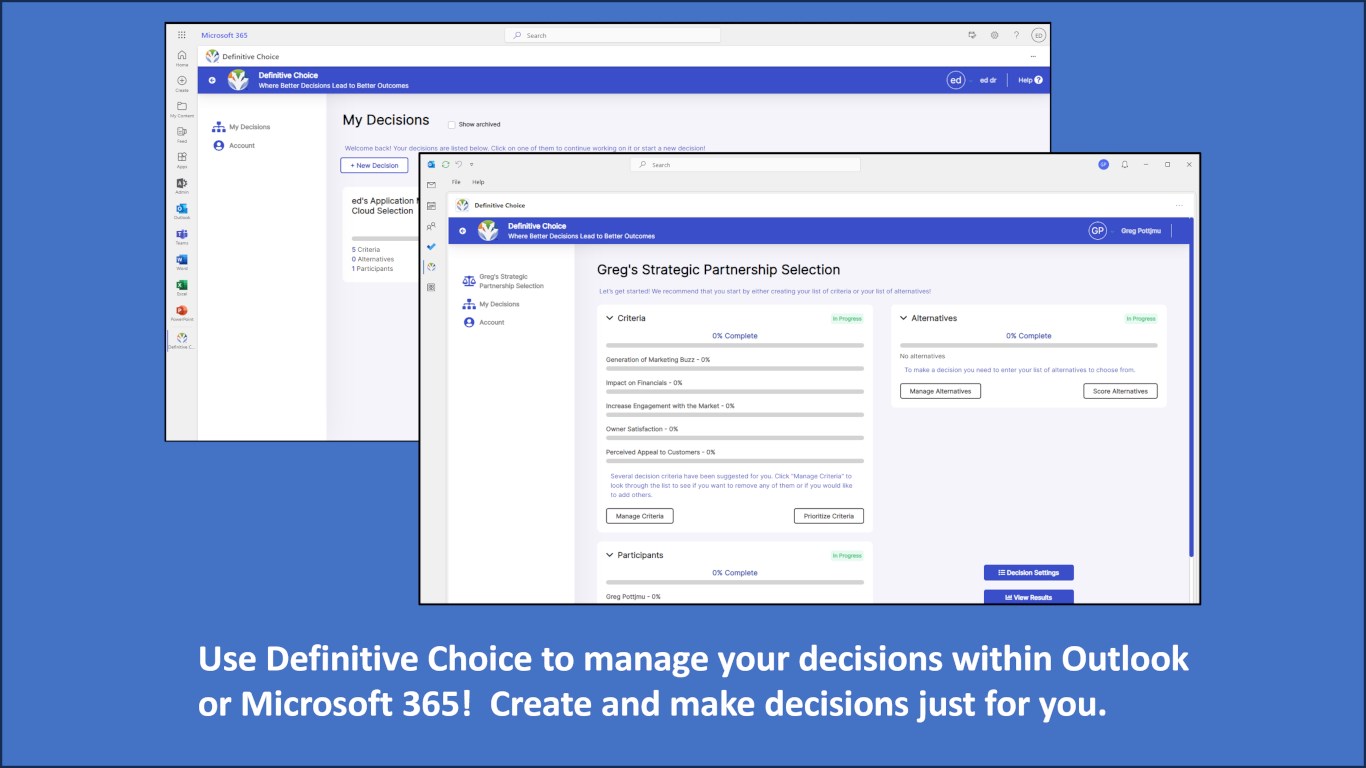This screenshot has width=1366, height=768.
Task: Select My Decisions in Outlook window nav
Action: click(491, 304)
